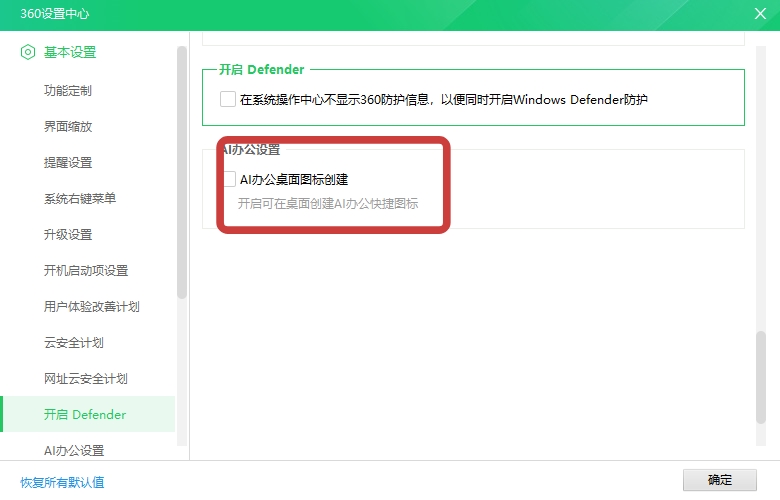Viewport: 780px width, 500px height.
Task: Click the sidebar vertical scrollbar thumb
Action: (x=182, y=172)
